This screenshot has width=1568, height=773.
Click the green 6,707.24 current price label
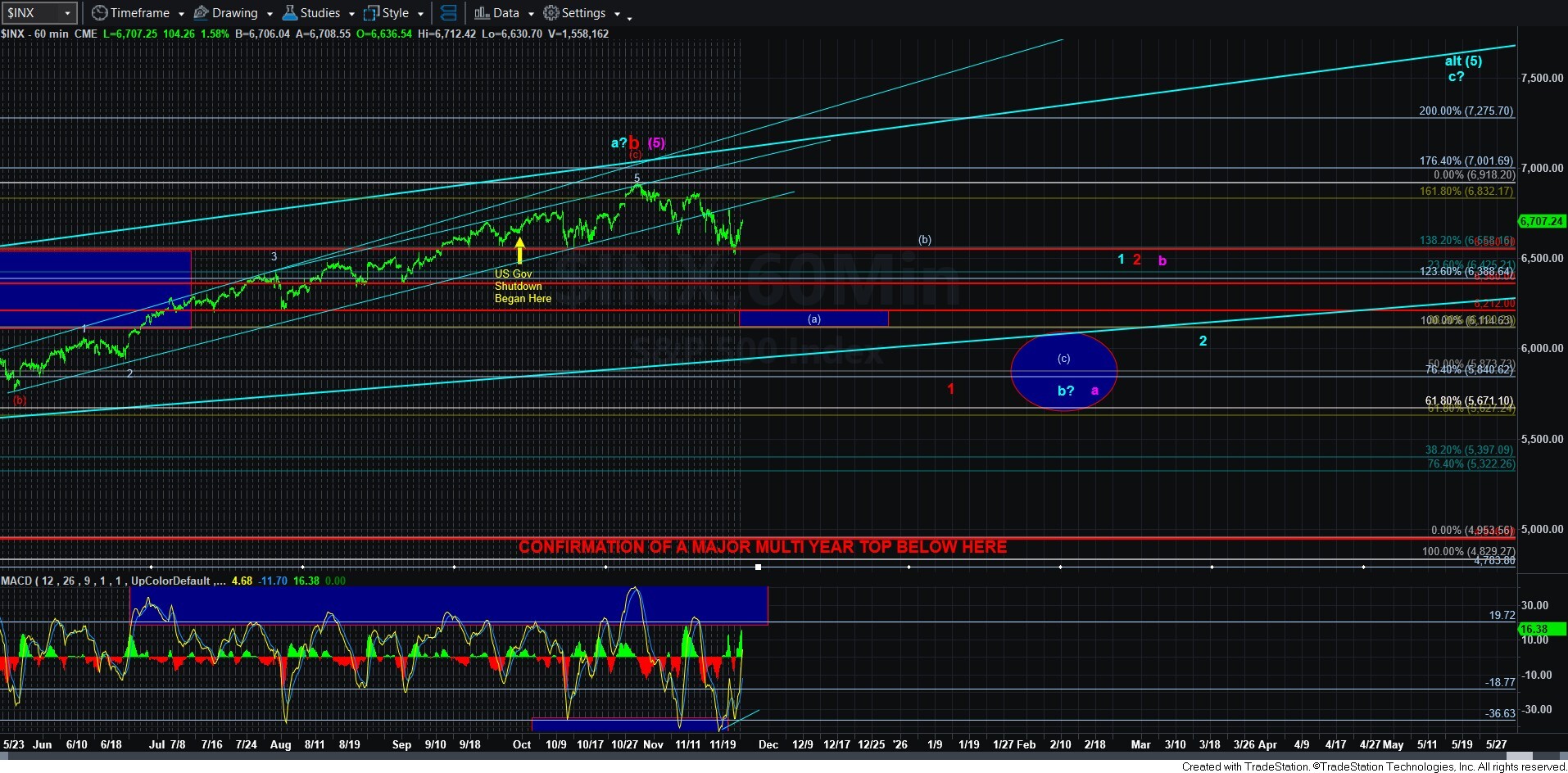(1542, 221)
